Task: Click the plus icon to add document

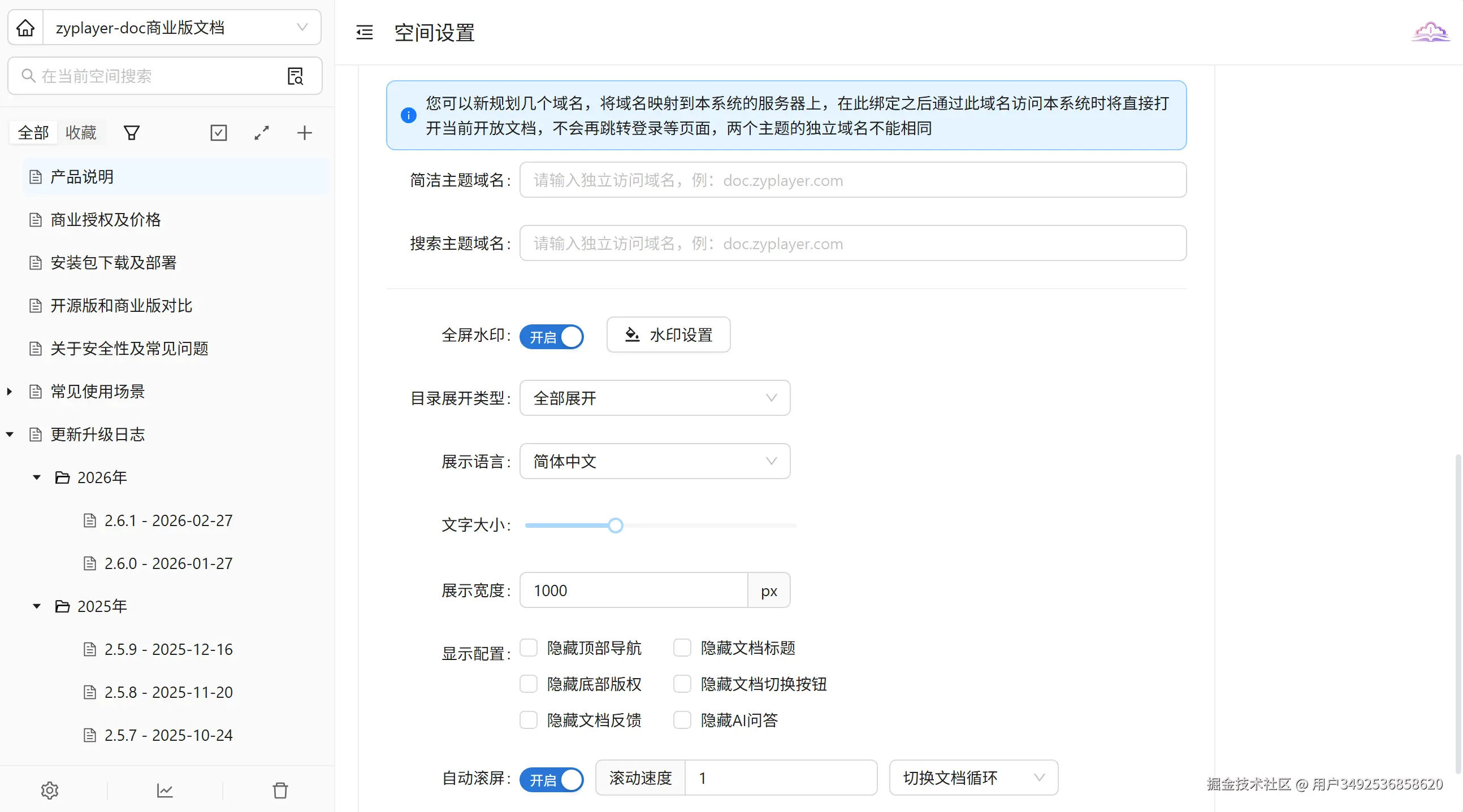Action: pos(304,133)
